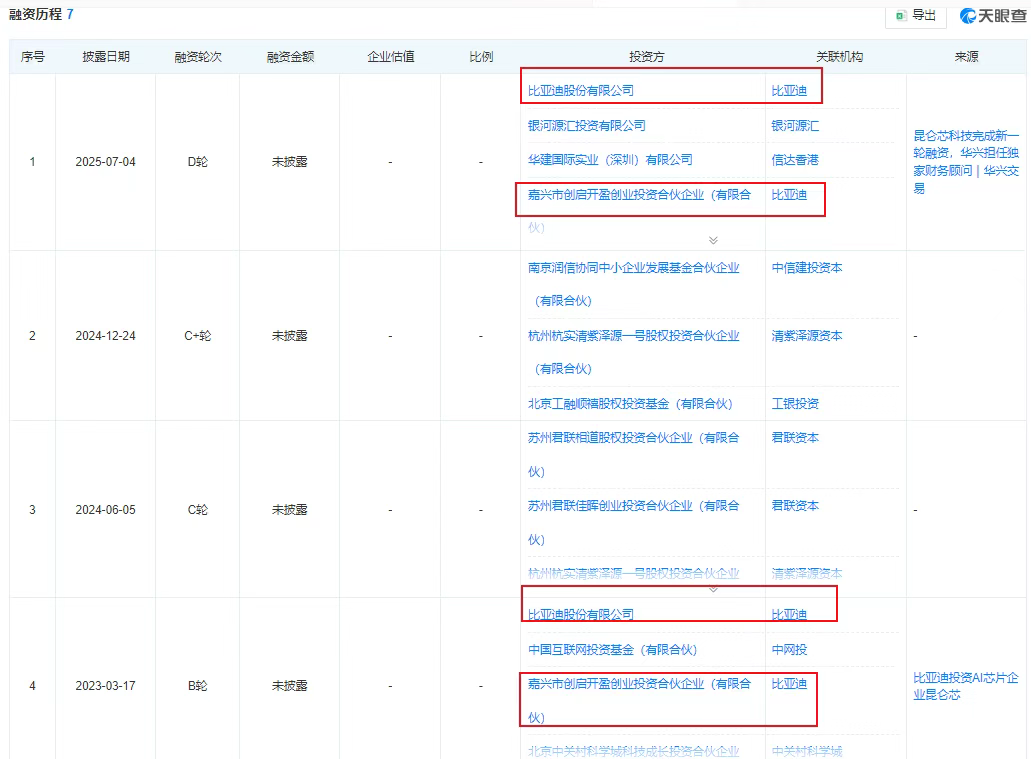This screenshot has width=1031, height=759.
Task: Click the 信达香港 affiliated institution link
Action: tap(795, 160)
